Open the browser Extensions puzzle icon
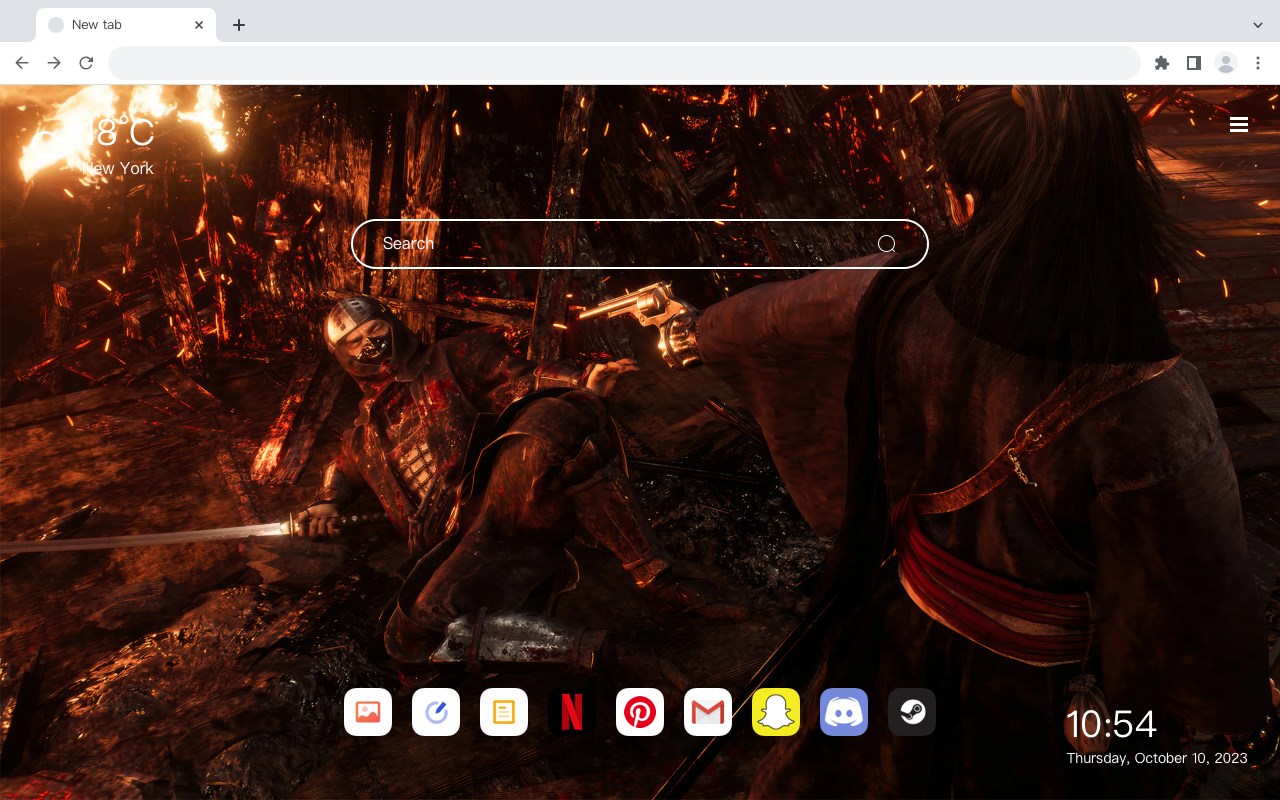This screenshot has height=800, width=1280. click(1161, 63)
